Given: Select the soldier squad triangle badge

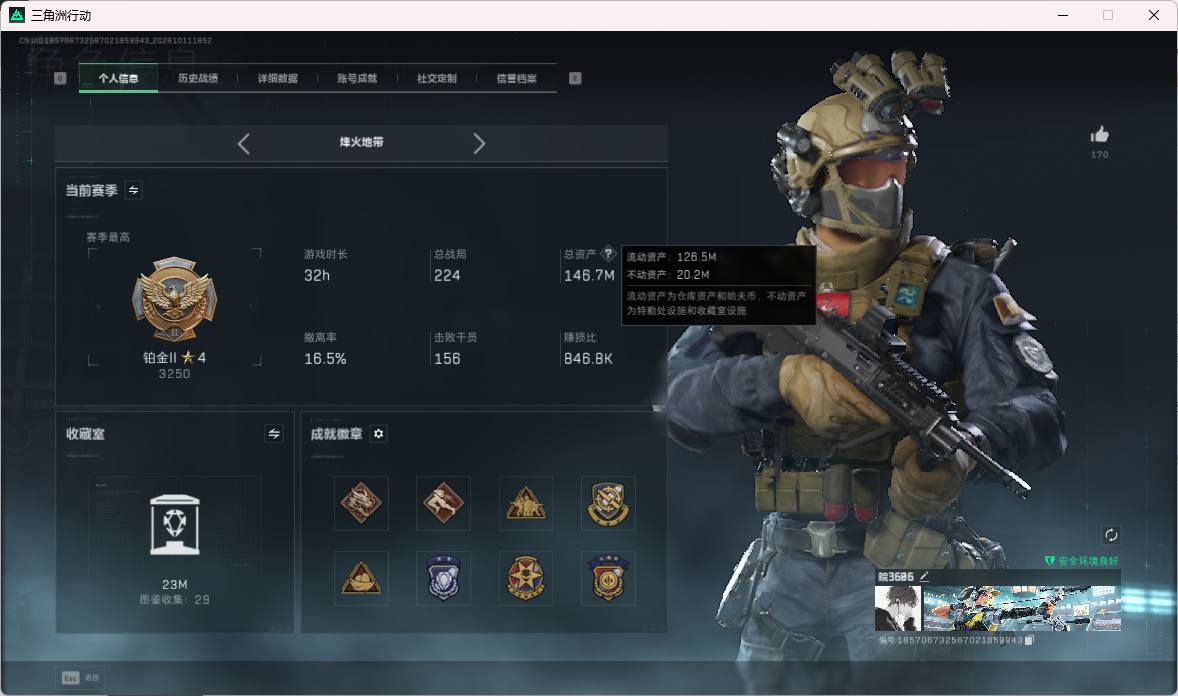Looking at the screenshot, I should click(x=526, y=503).
